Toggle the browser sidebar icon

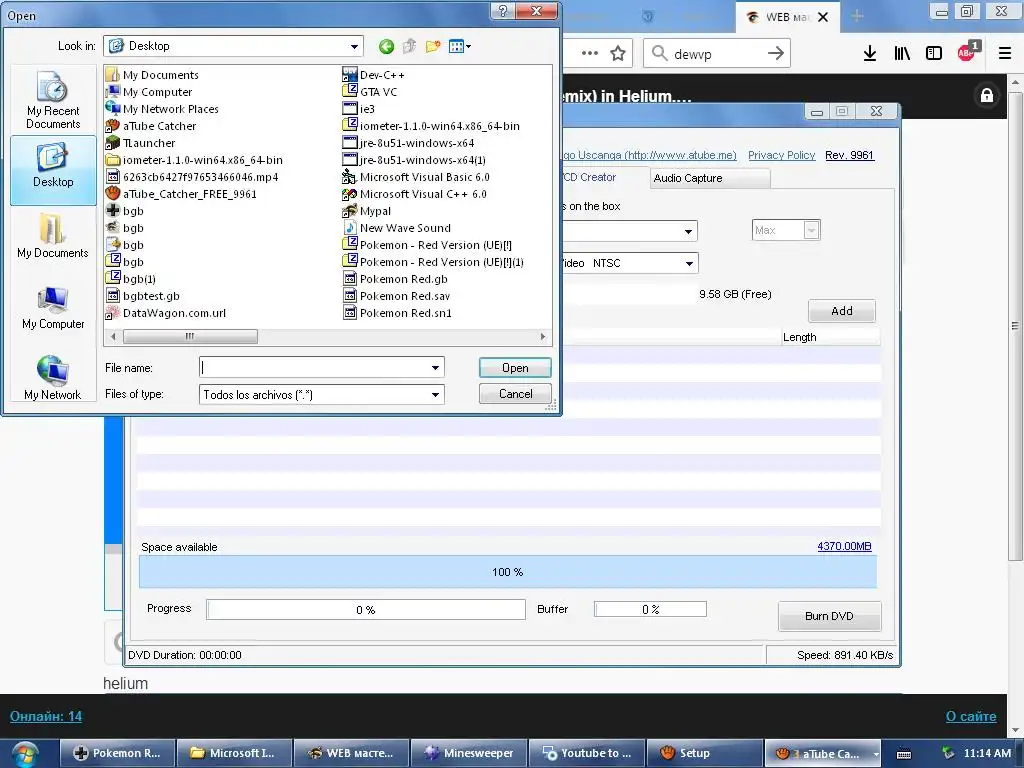tap(934, 54)
